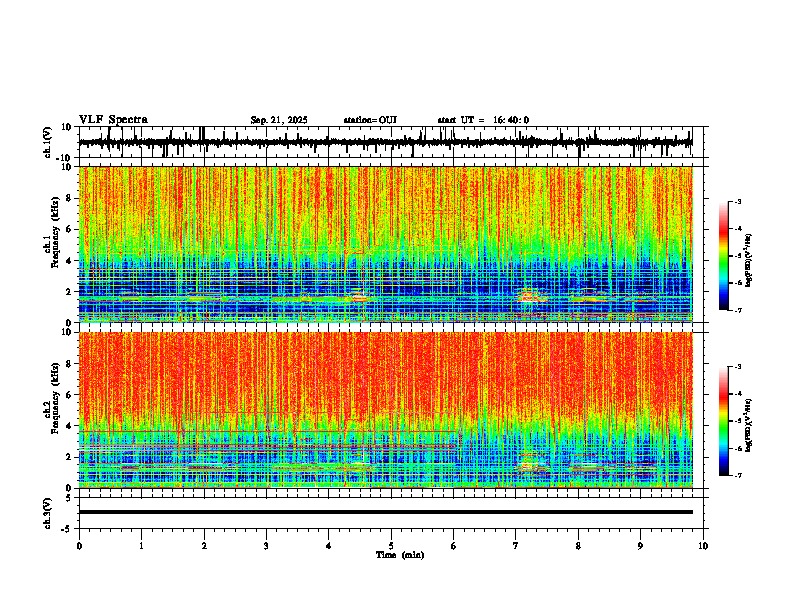Image resolution: width=792 pixels, height=612 pixels.
Task: Click the "VLF Spectra" title text
Action: point(113,120)
